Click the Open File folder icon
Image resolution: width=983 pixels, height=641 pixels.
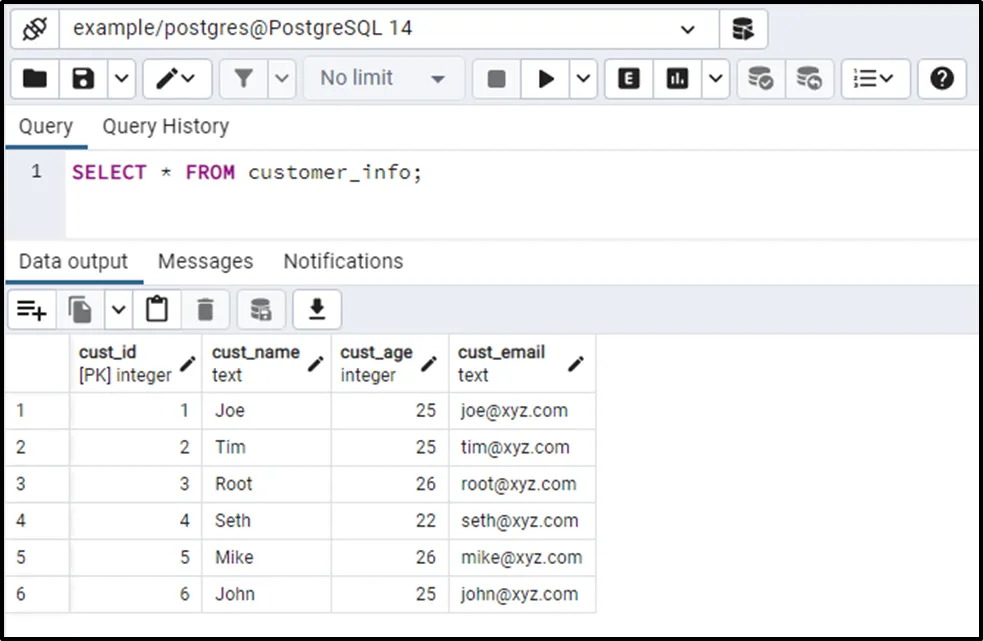35,78
